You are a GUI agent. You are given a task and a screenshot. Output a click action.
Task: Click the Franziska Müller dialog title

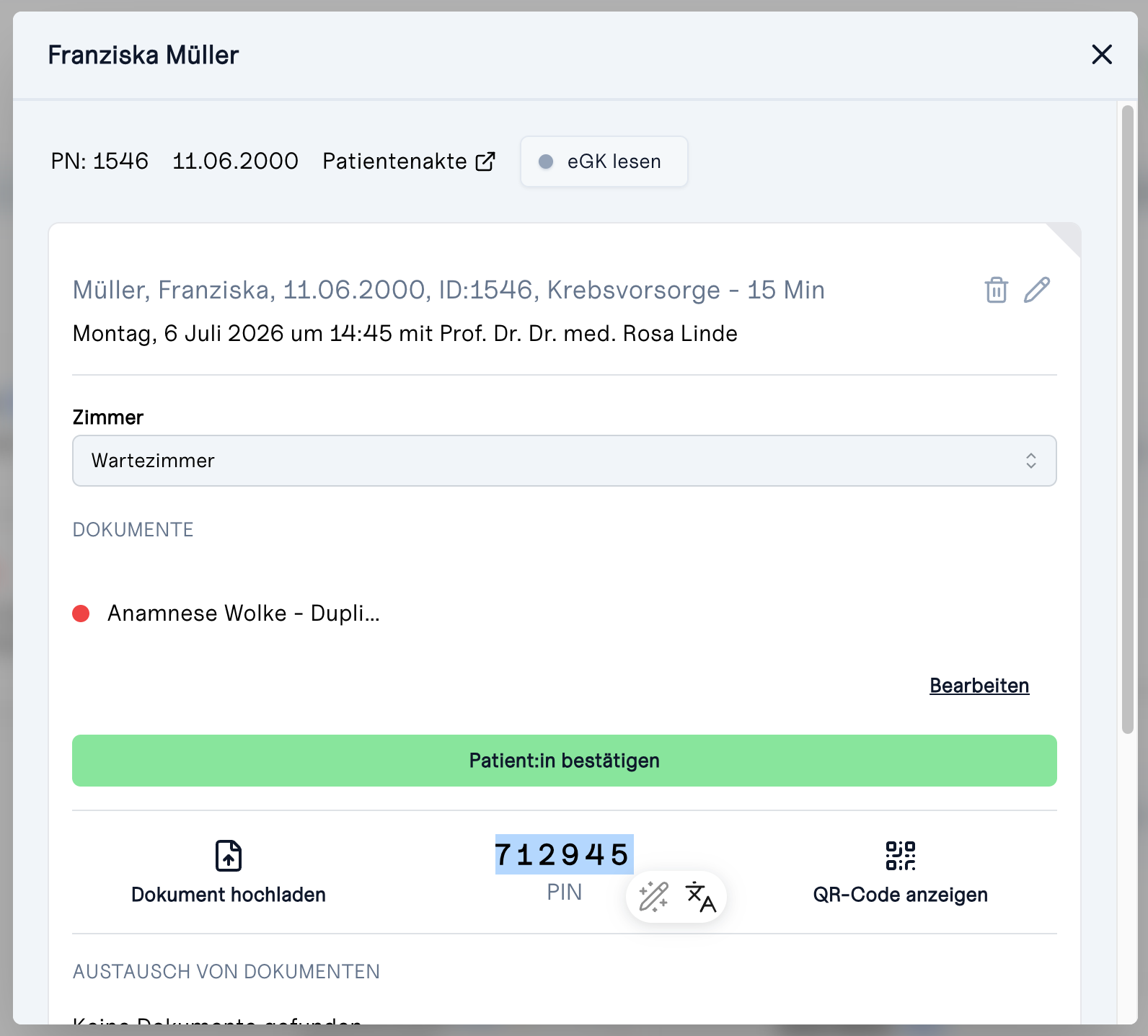(x=143, y=55)
